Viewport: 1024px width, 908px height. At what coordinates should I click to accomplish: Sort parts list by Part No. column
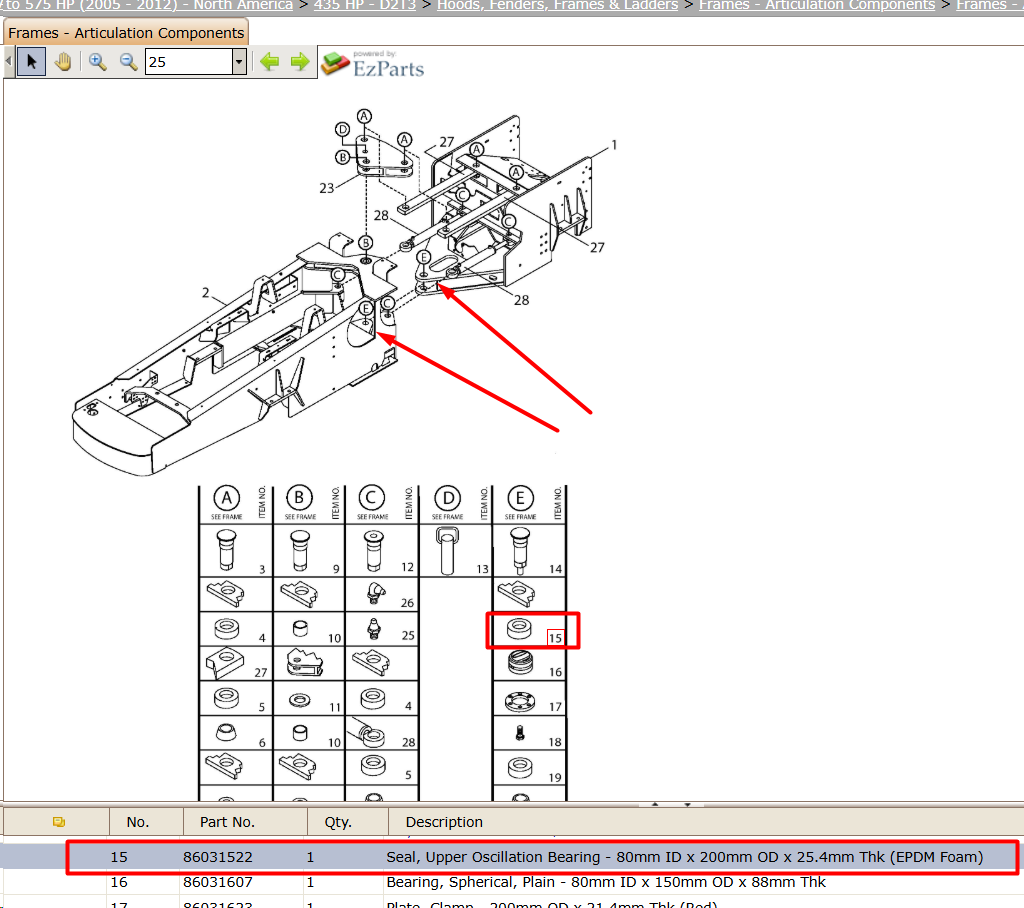[227, 822]
